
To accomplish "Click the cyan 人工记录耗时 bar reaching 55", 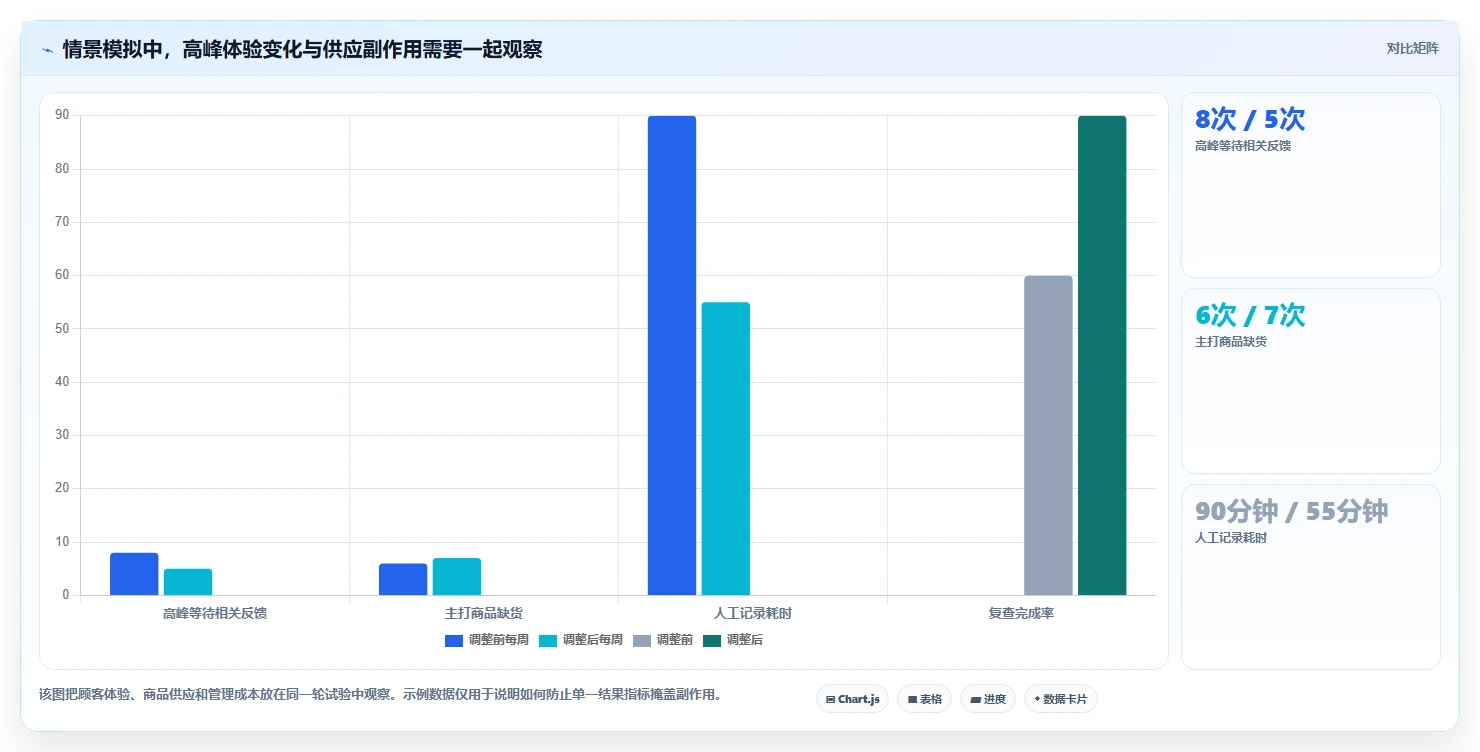I will (x=726, y=449).
